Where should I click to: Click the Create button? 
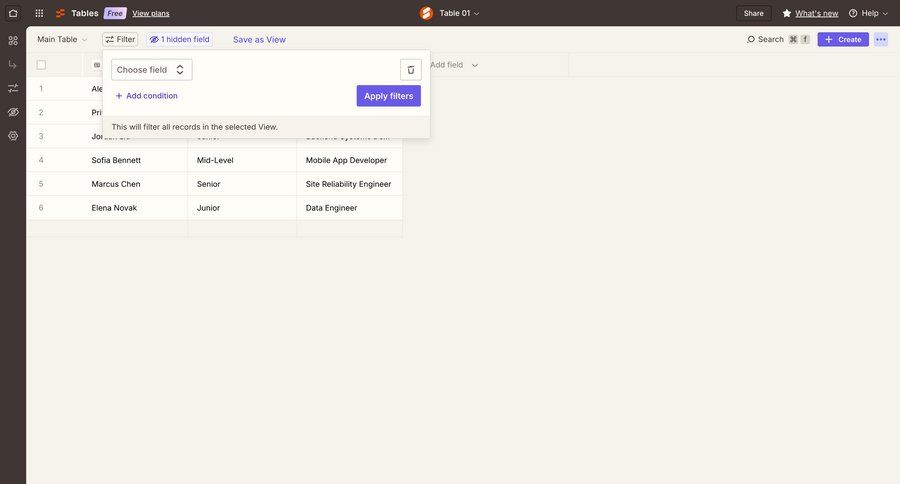[x=843, y=40]
